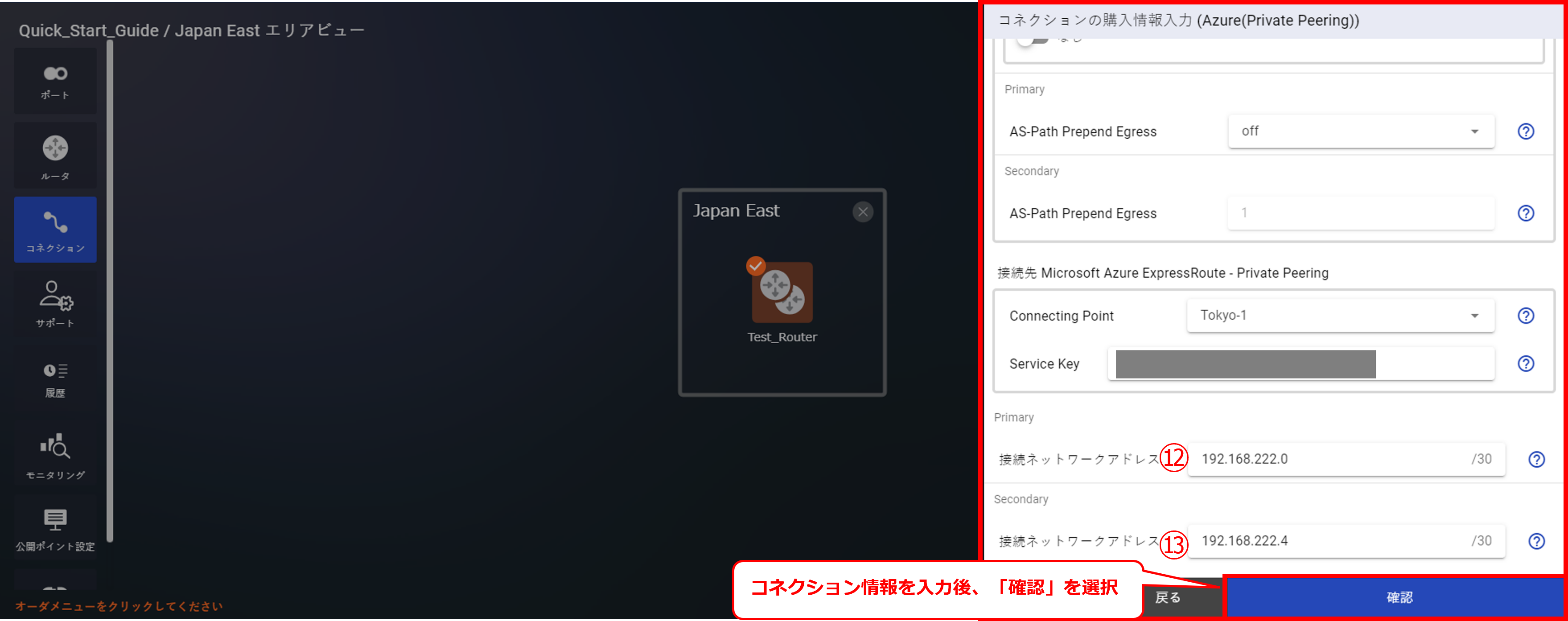Image resolution: width=1568 pixels, height=621 pixels.
Task: Open 公開ポイント設定 in the sidebar
Action: [55, 528]
